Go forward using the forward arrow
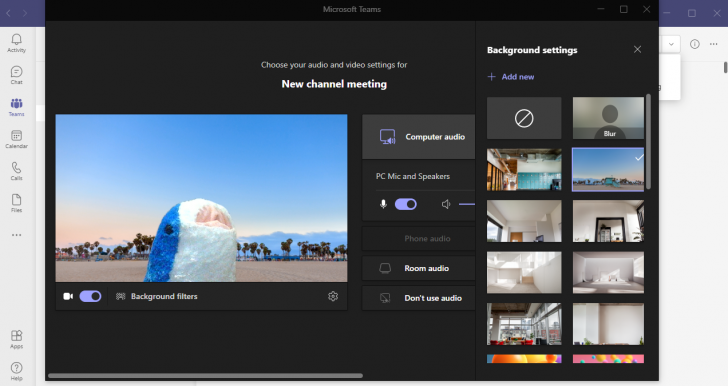Image resolution: width=728 pixels, height=386 pixels. [x=25, y=13]
